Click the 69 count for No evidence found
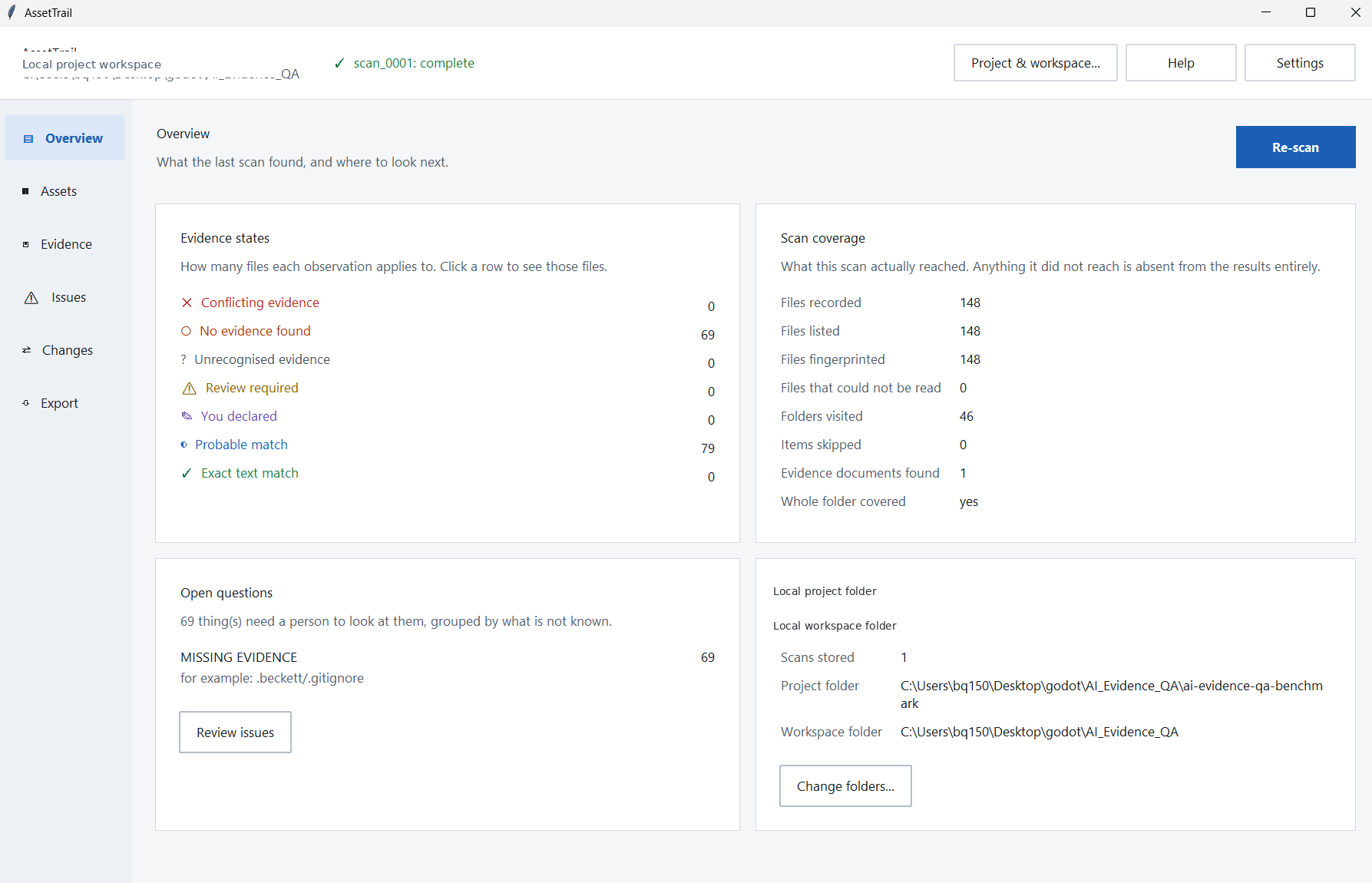This screenshot has width=1372, height=883. (708, 335)
